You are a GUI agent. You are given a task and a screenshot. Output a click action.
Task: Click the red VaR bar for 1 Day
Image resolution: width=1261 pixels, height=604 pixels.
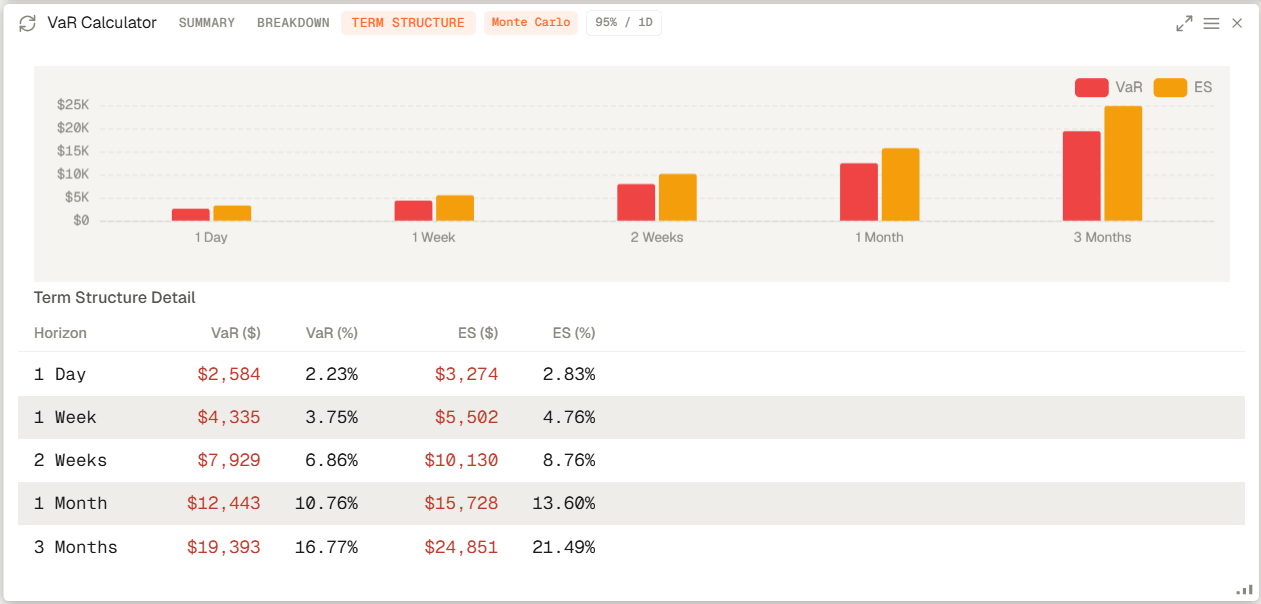pos(191,215)
